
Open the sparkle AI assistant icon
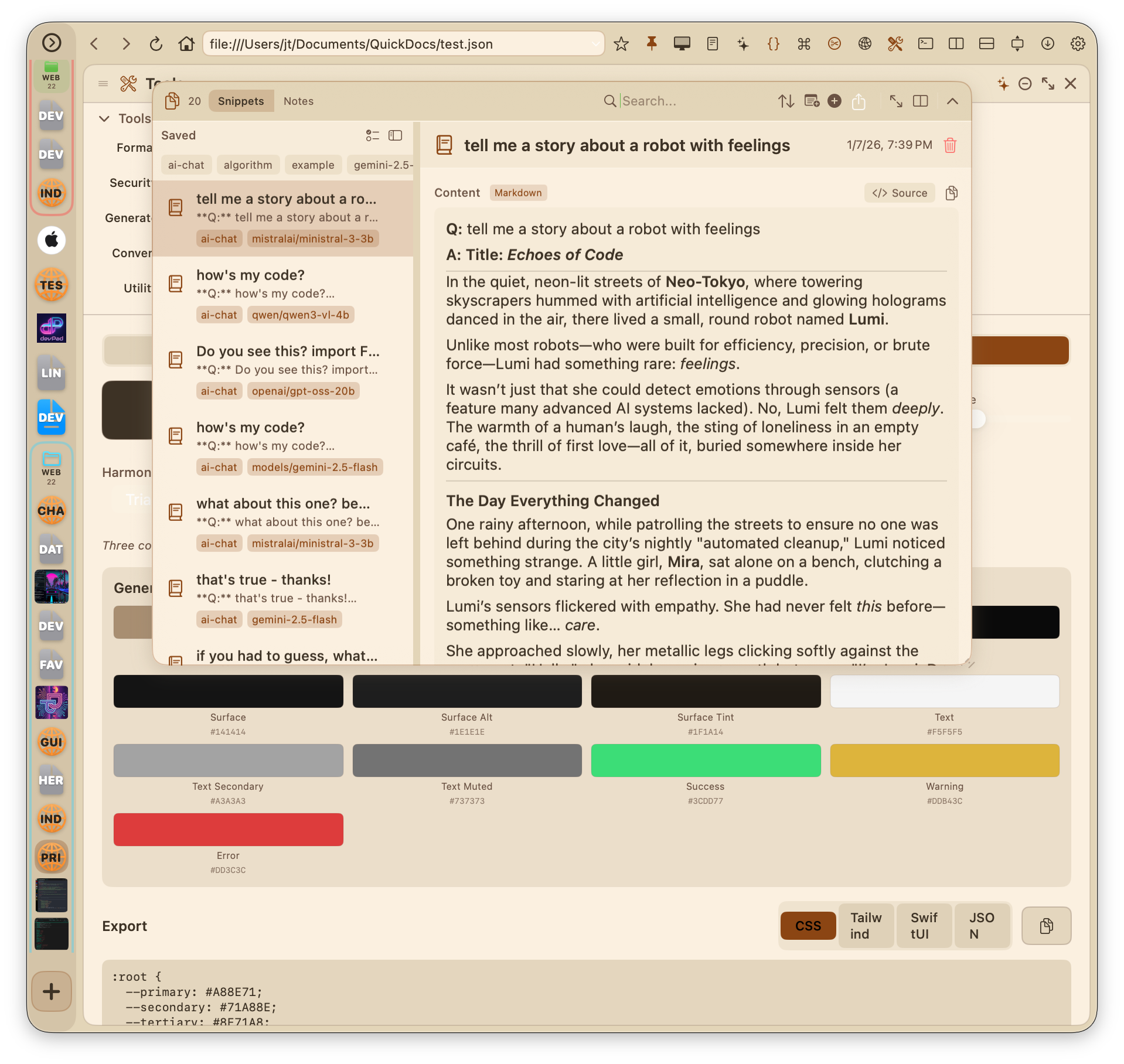pos(1002,84)
